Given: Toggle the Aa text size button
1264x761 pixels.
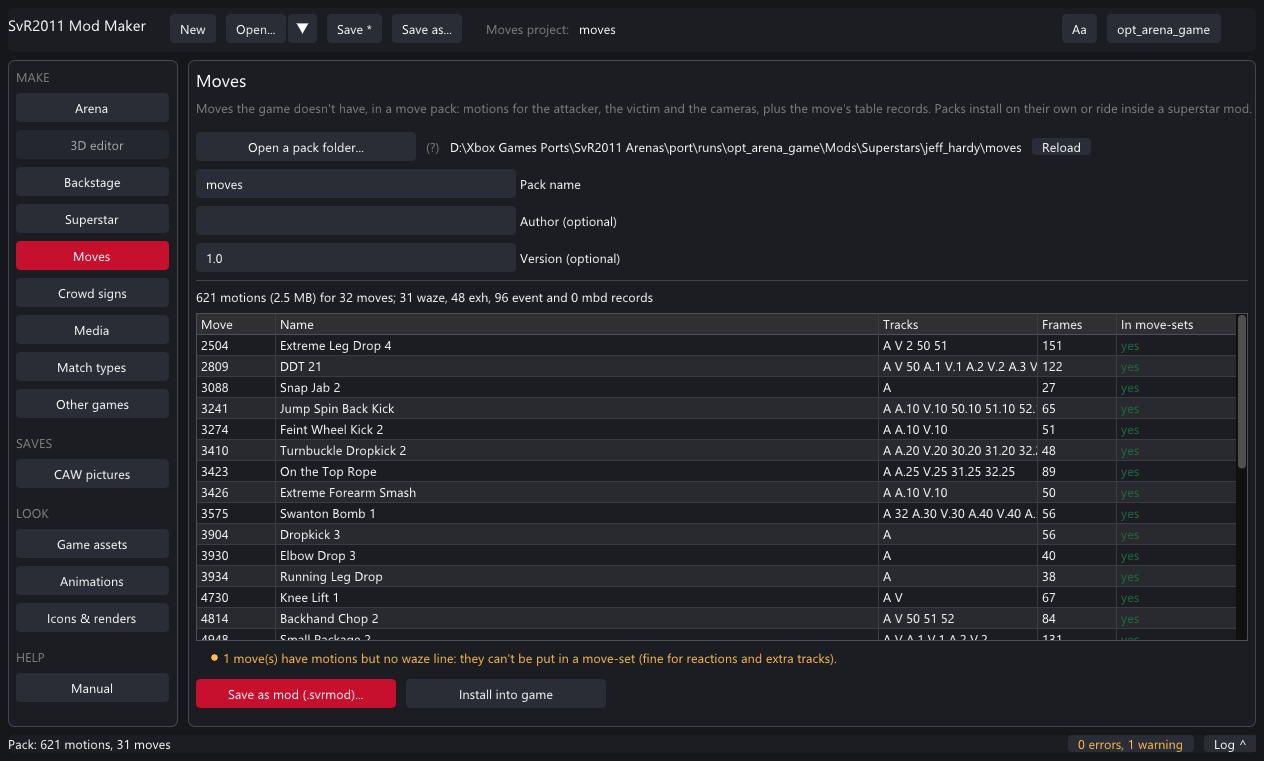Looking at the screenshot, I should [1079, 29].
